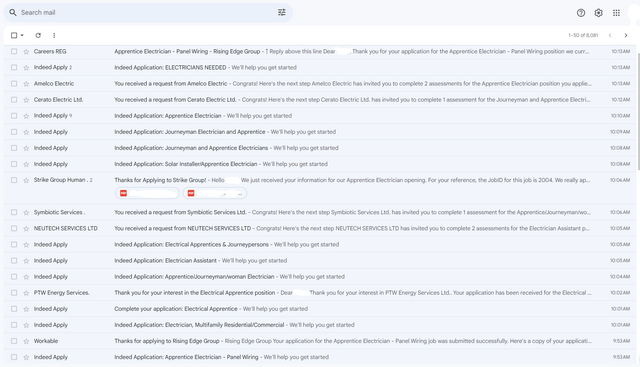640x367 pixels.
Task: Star the Complete your application email
Action: tap(26, 309)
